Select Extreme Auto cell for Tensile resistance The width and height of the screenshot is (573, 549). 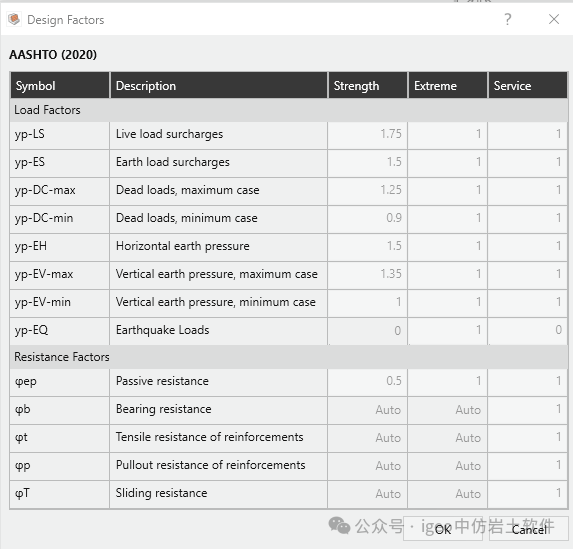tap(448, 437)
